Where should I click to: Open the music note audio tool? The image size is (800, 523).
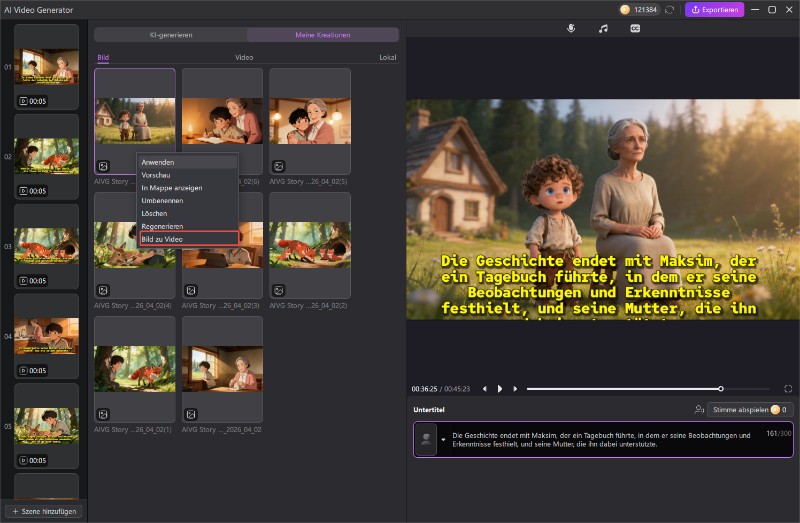coord(603,29)
